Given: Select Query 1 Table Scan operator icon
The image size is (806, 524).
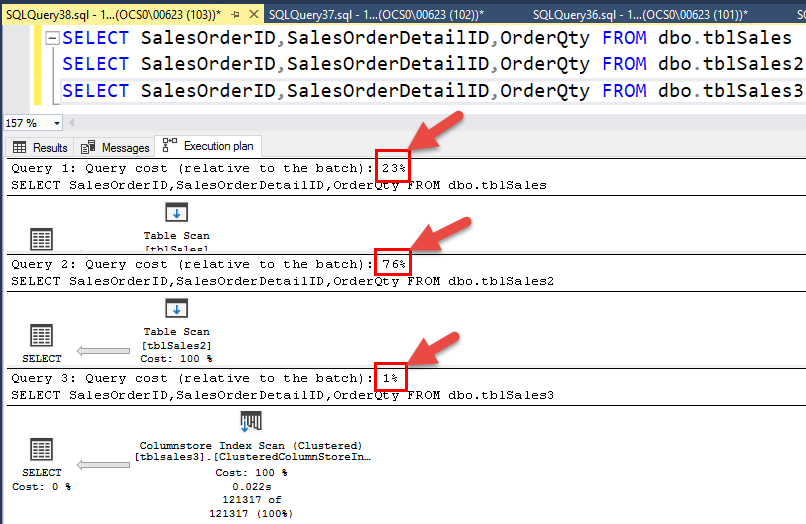Looking at the screenshot, I should click(x=176, y=212).
